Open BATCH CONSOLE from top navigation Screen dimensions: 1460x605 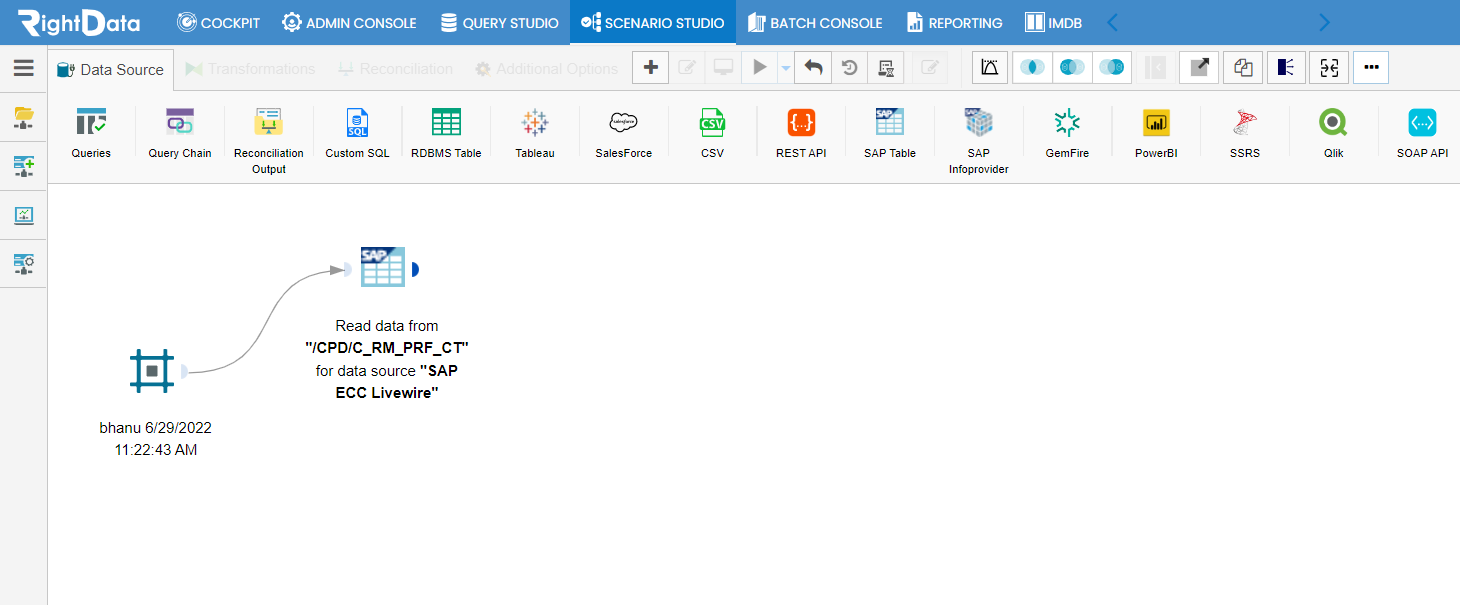pyautogui.click(x=815, y=22)
